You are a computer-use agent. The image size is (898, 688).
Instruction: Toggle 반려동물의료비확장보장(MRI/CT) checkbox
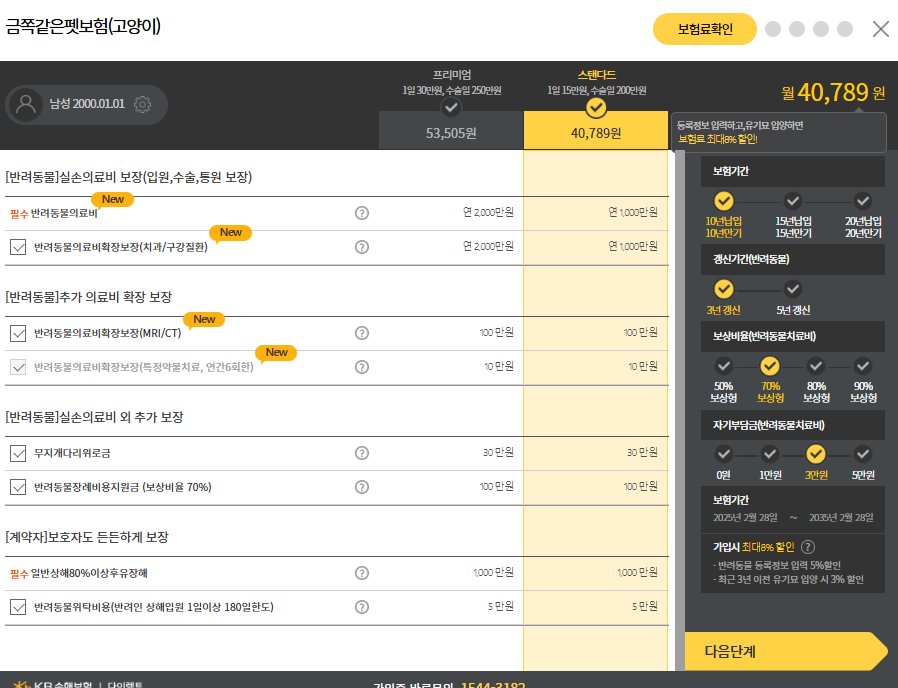(18, 333)
